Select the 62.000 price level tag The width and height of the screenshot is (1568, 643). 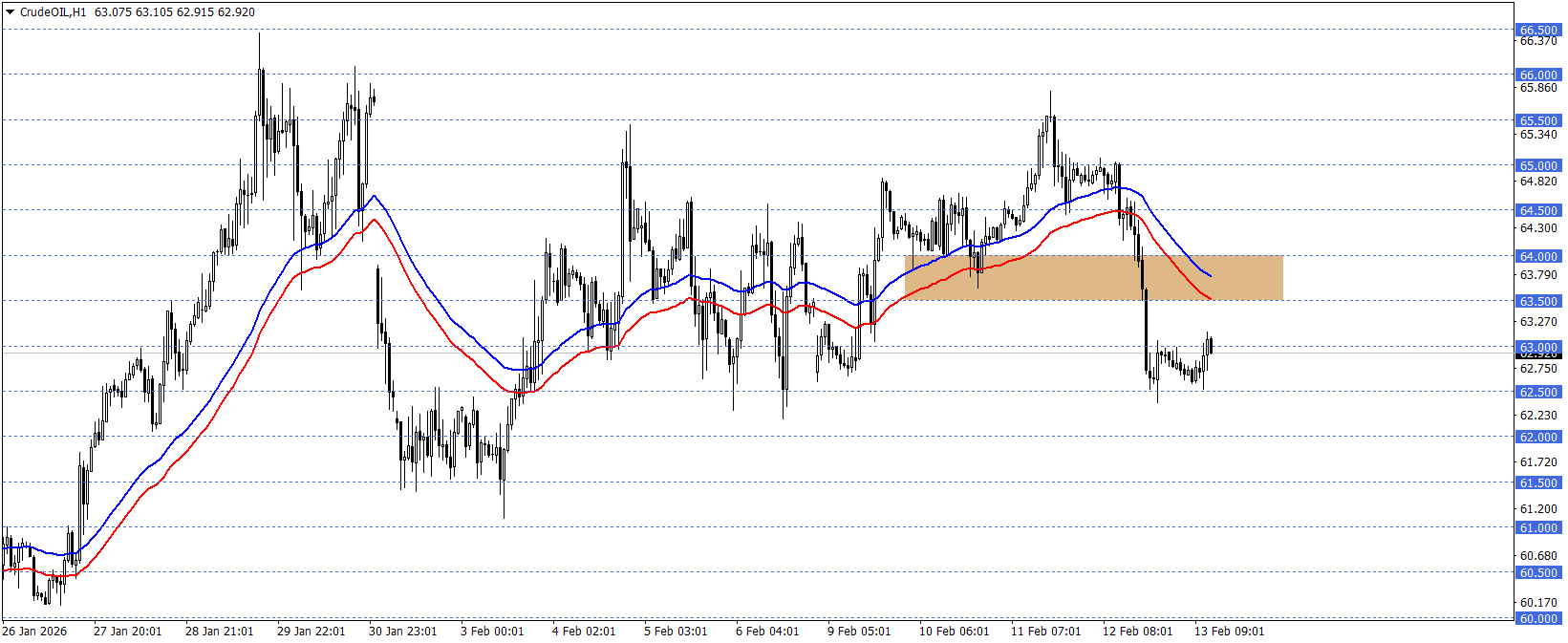tap(1538, 437)
